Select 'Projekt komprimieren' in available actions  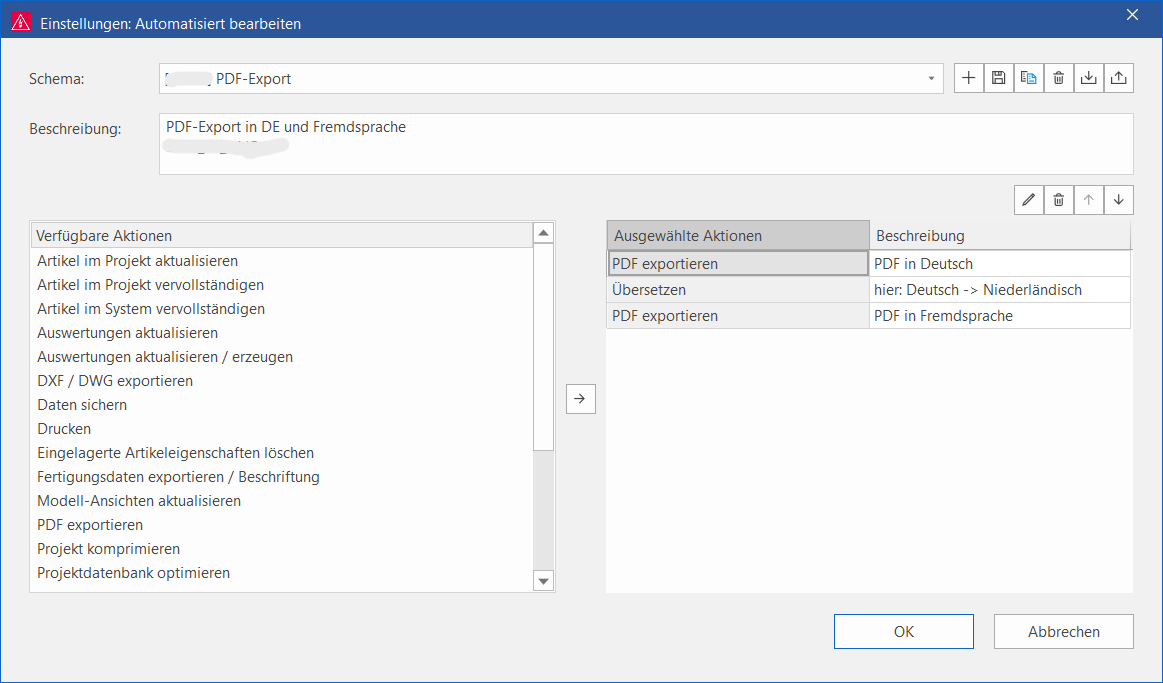coord(108,549)
